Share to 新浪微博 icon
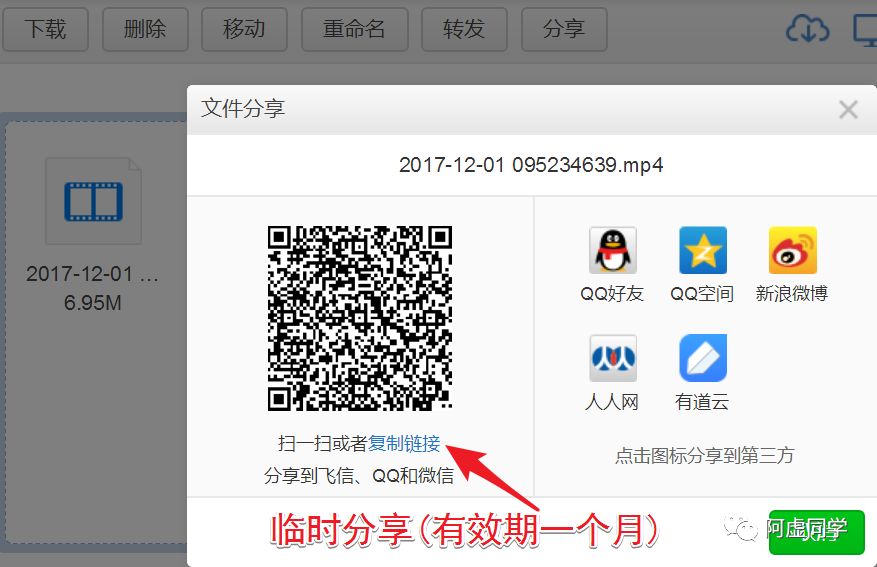Screen dimensions: 877x567 point(793,250)
